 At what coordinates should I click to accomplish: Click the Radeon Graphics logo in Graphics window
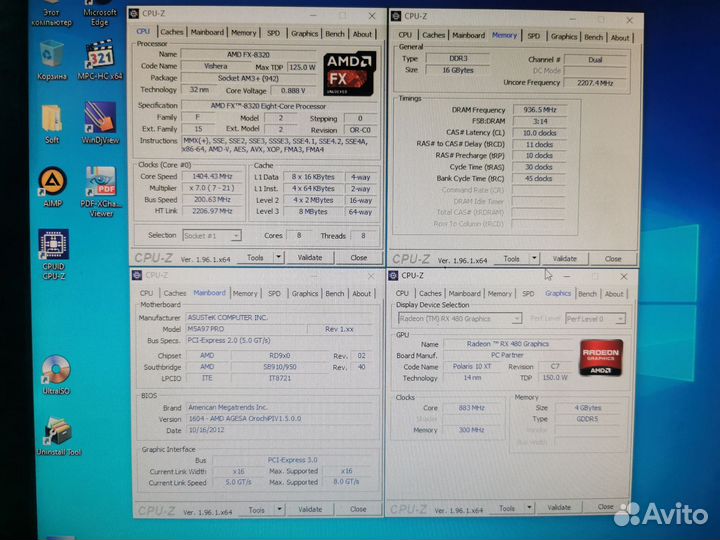coord(601,358)
